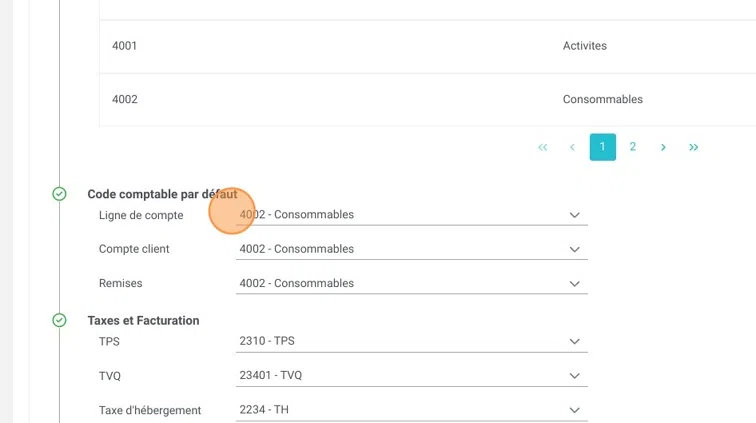The image size is (756, 423).
Task: Click the Consommables row label in table
Action: pos(603,99)
